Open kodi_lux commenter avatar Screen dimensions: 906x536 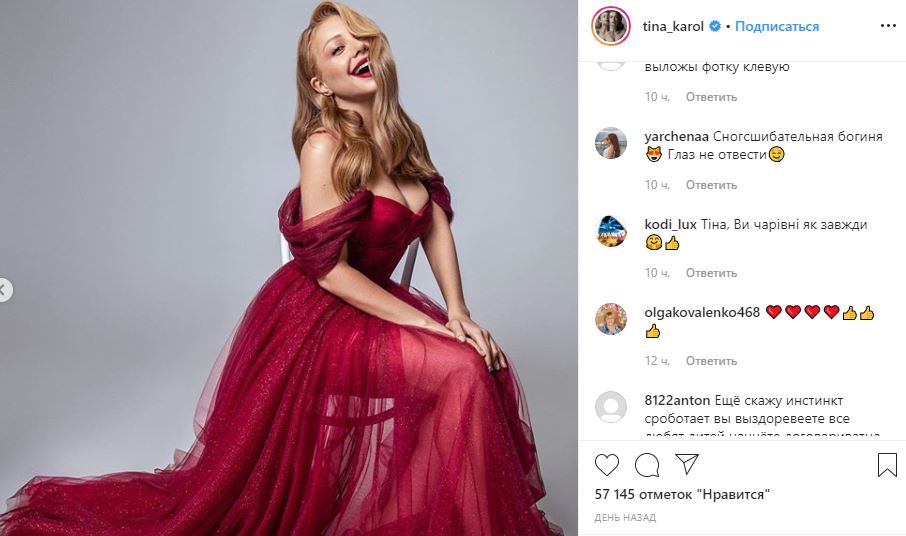click(x=610, y=231)
